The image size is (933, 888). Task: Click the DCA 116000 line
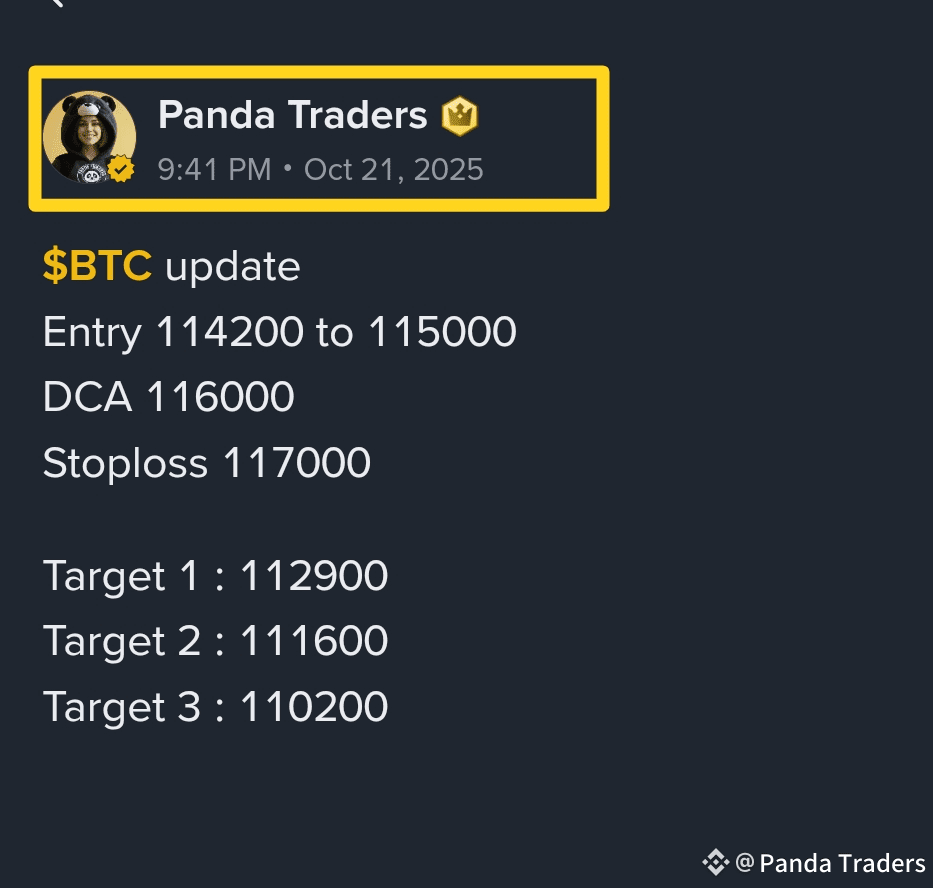coord(168,397)
